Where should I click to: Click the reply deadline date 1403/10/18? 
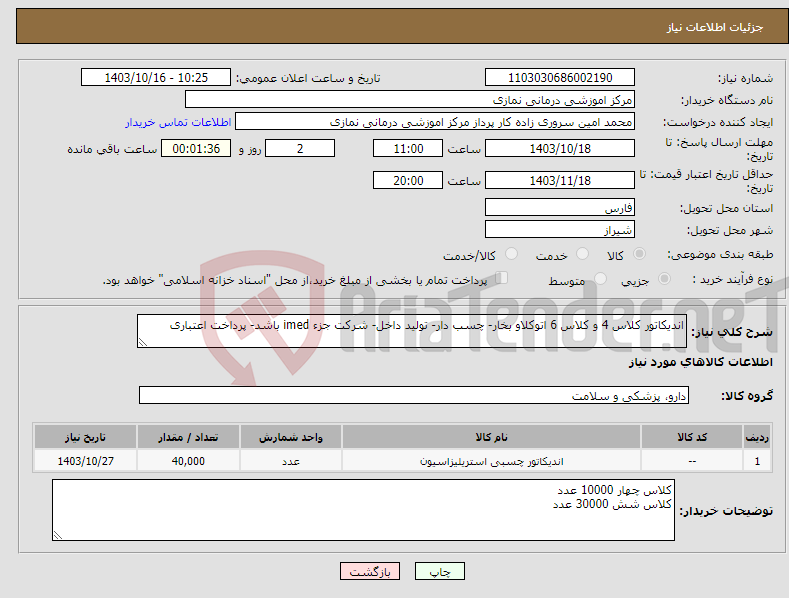coord(560,148)
